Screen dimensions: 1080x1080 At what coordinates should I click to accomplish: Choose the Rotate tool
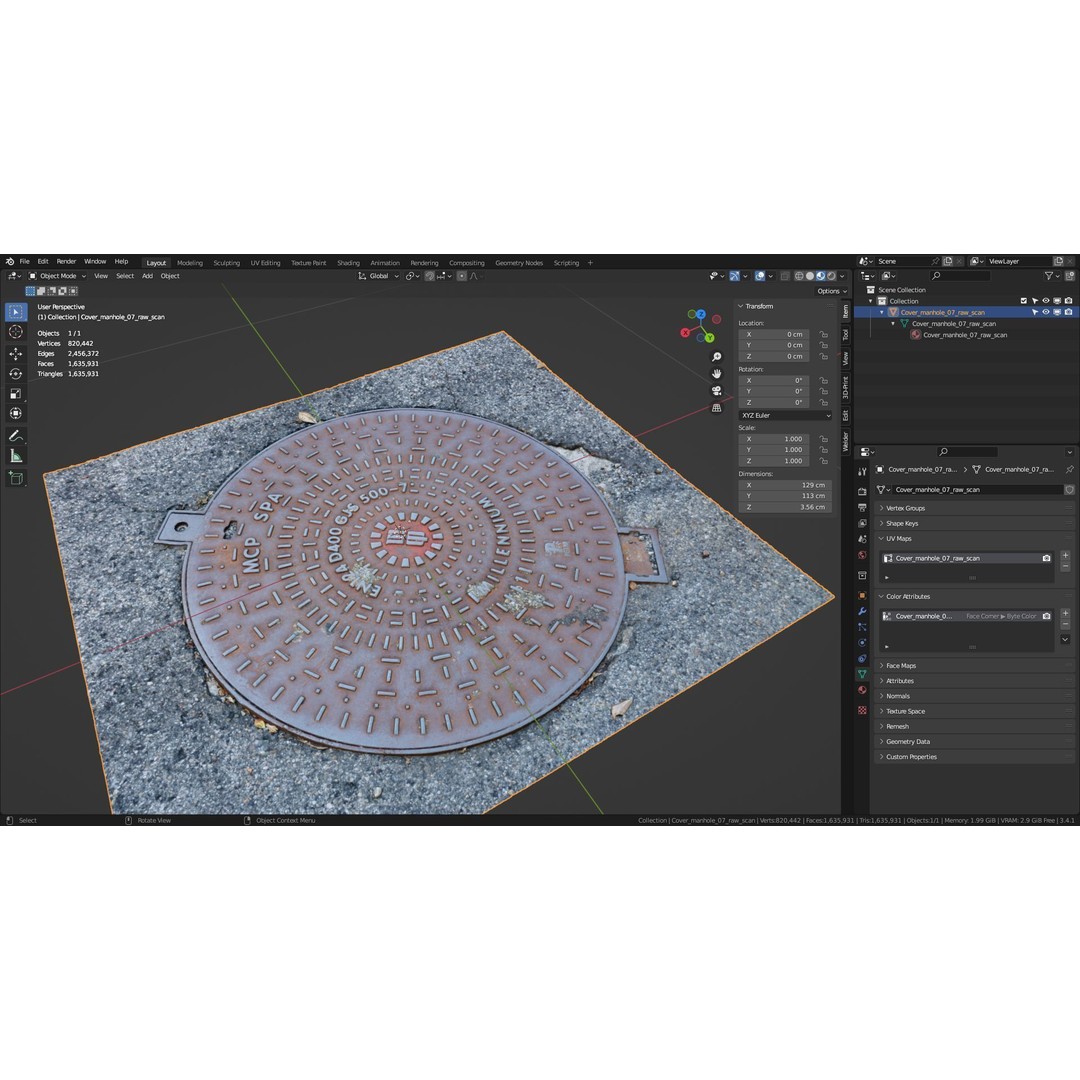click(16, 373)
